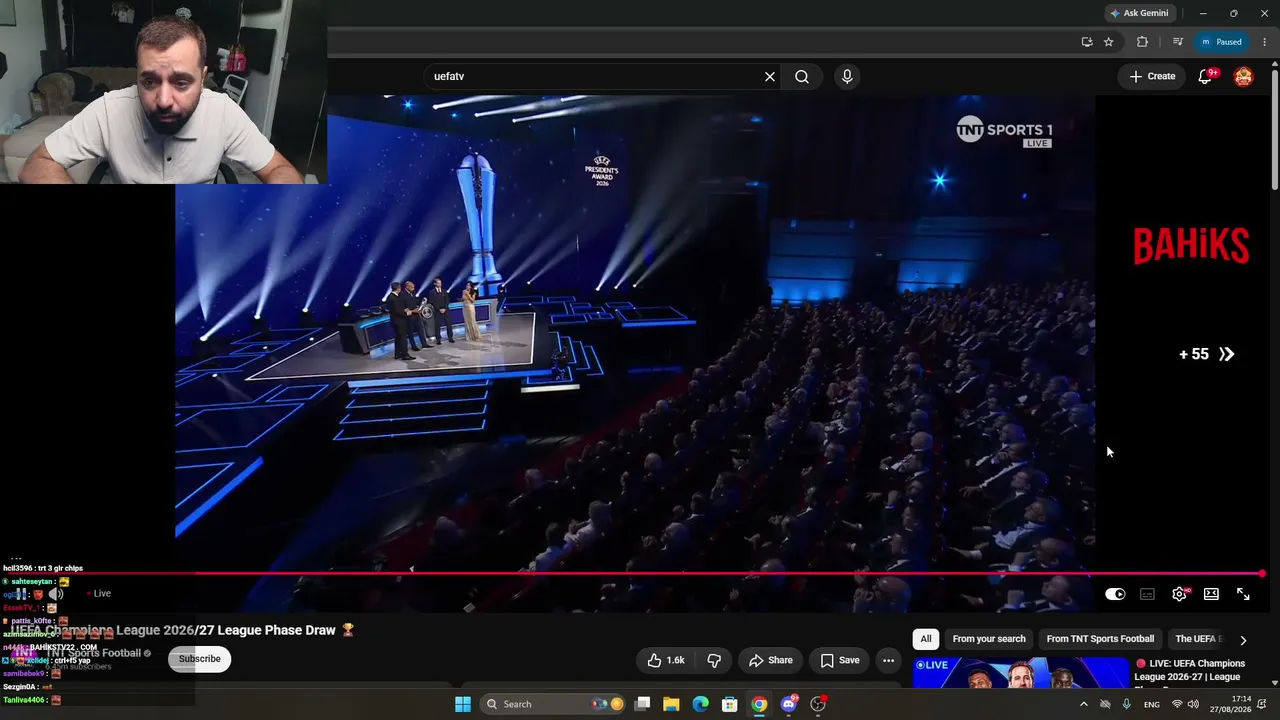Jump to the Live indicator in the player
Image resolution: width=1280 pixels, height=720 pixels.
coord(98,594)
